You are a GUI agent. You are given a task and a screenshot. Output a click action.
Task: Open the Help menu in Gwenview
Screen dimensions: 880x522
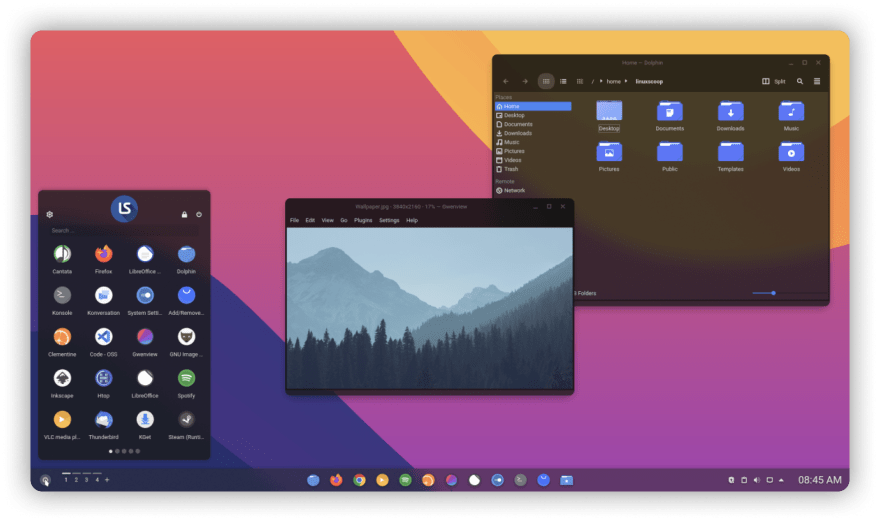[412, 220]
